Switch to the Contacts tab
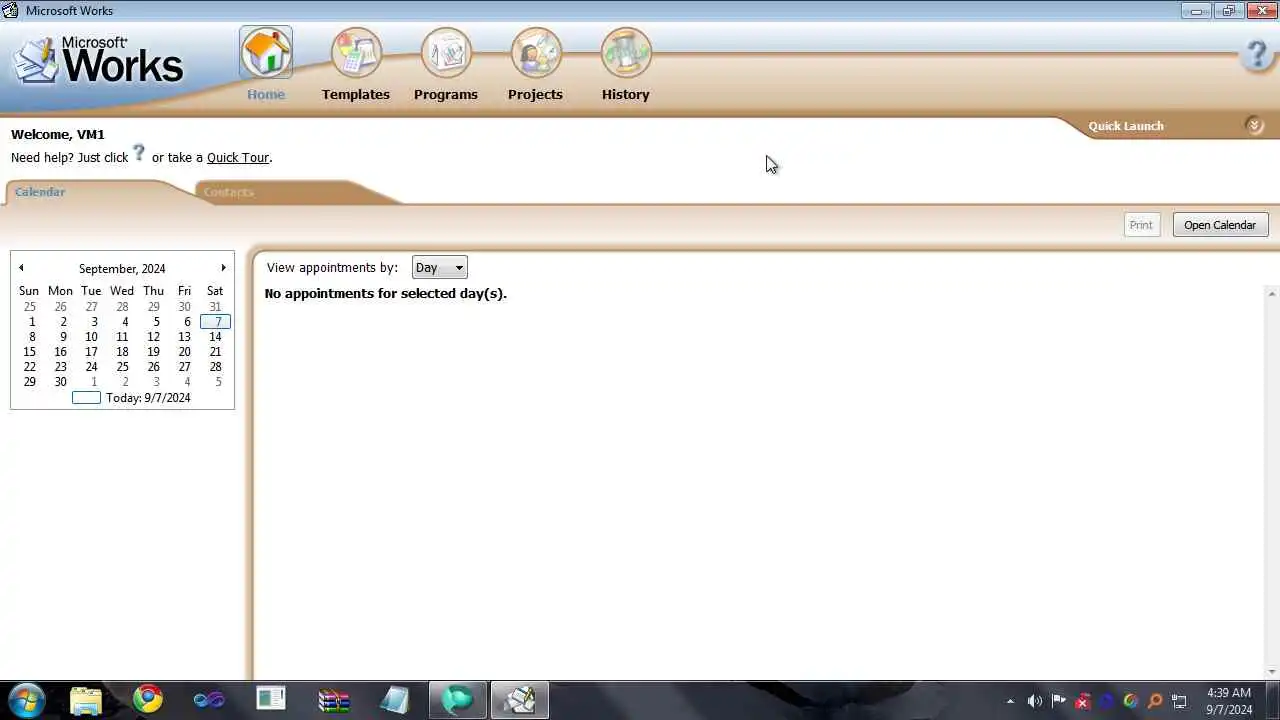Screen dimensions: 1280x720 229,192
